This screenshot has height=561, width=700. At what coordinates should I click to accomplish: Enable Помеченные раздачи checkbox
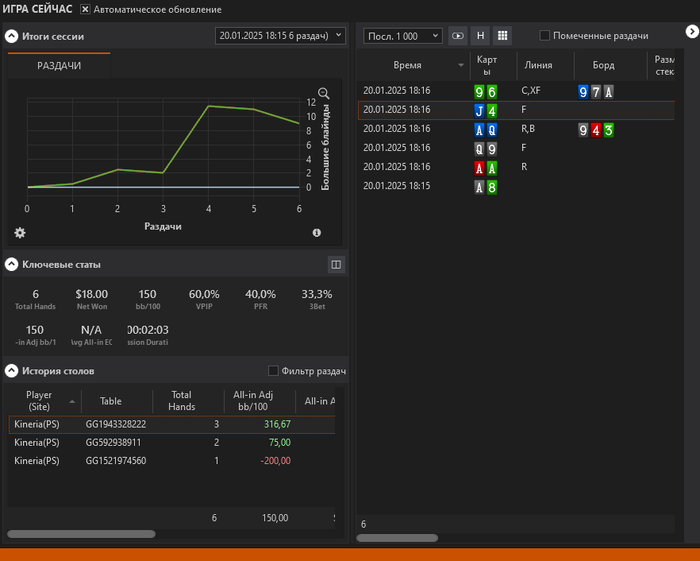tap(545, 35)
